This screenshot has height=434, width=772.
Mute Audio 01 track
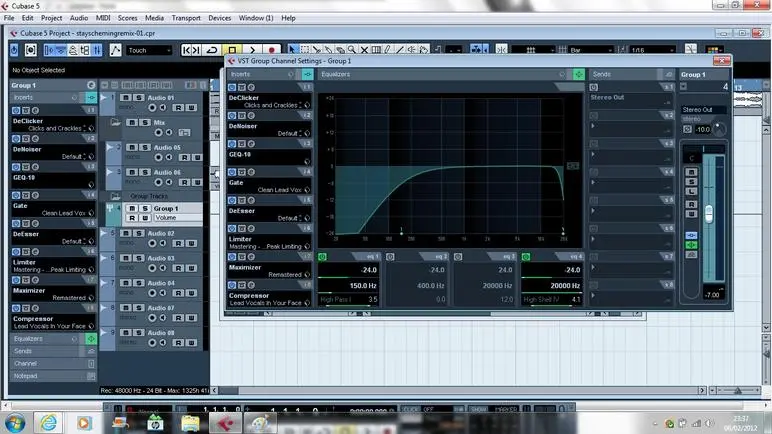[126, 98]
